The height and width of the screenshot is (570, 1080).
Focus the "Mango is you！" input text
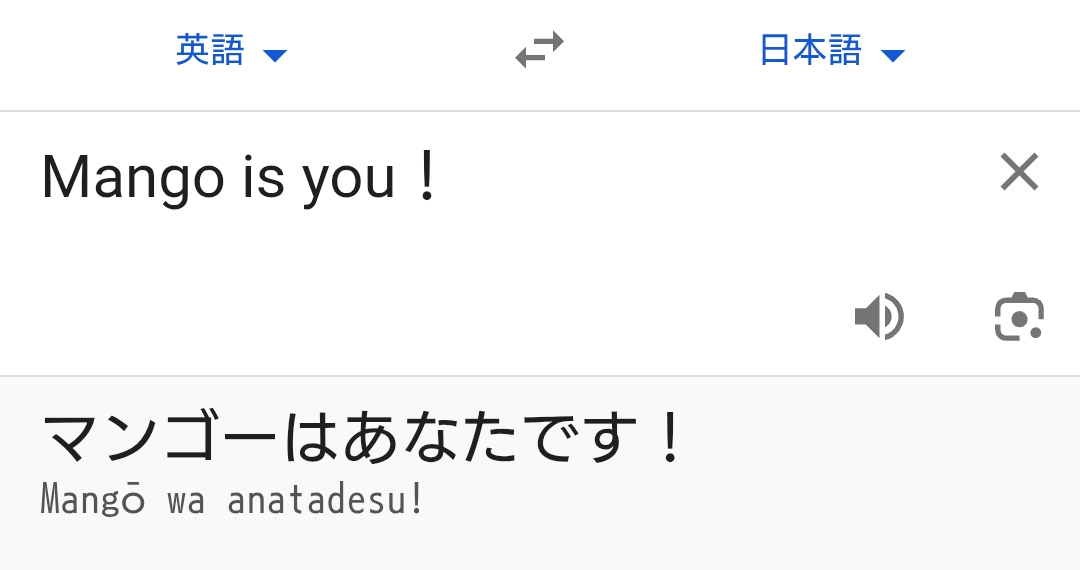[240, 178]
